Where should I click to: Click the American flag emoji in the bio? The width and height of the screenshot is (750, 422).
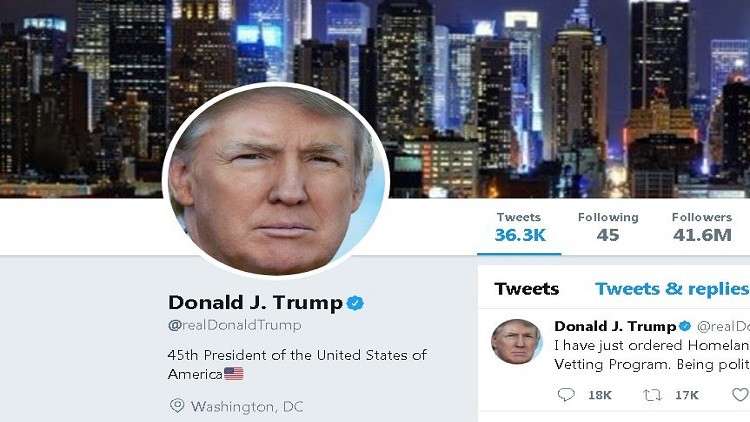click(x=234, y=374)
